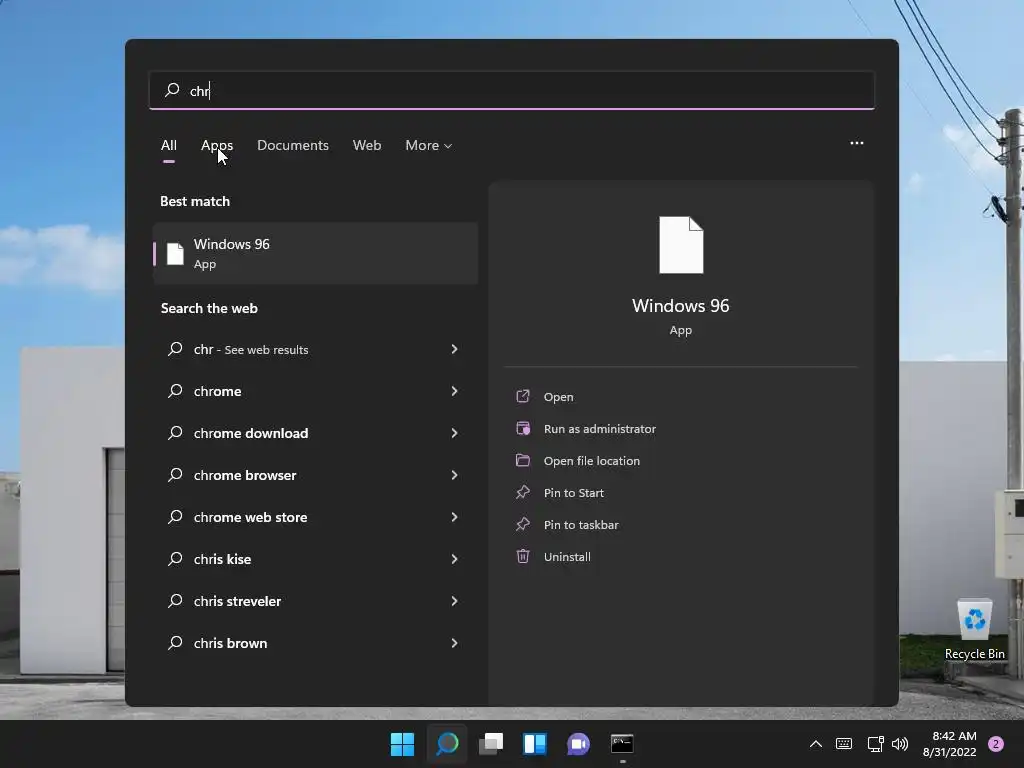The width and height of the screenshot is (1024, 768).
Task: Click Pin to taskbar
Action: click(x=581, y=524)
